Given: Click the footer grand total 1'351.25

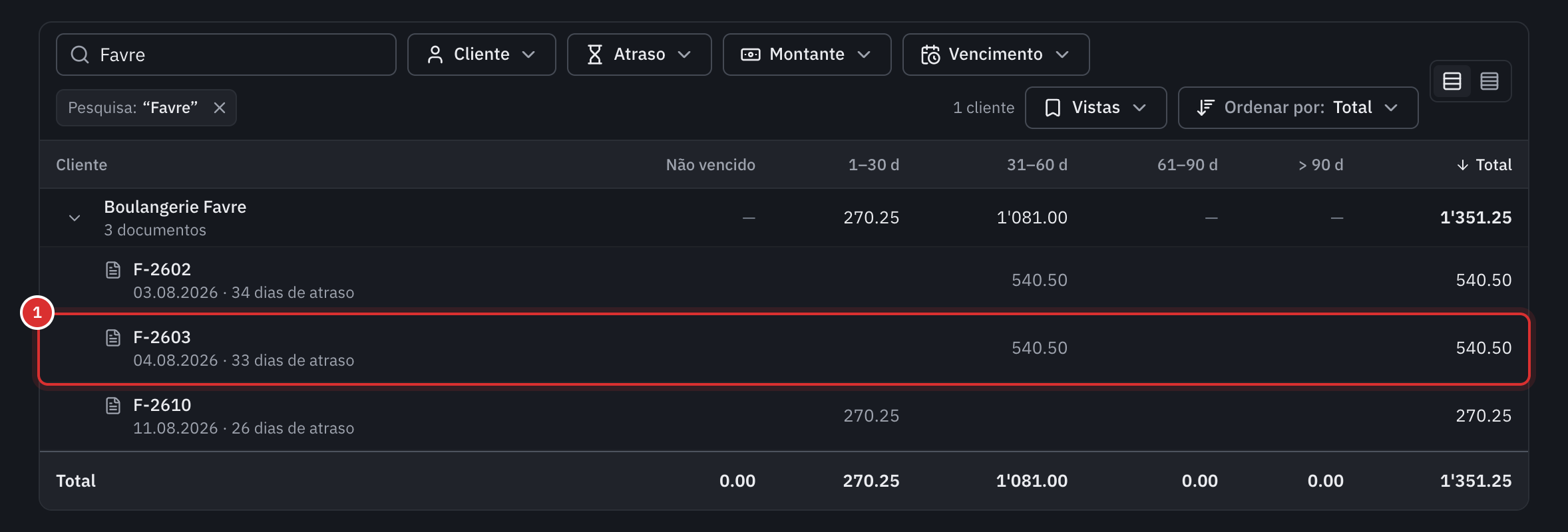Looking at the screenshot, I should [x=1476, y=481].
